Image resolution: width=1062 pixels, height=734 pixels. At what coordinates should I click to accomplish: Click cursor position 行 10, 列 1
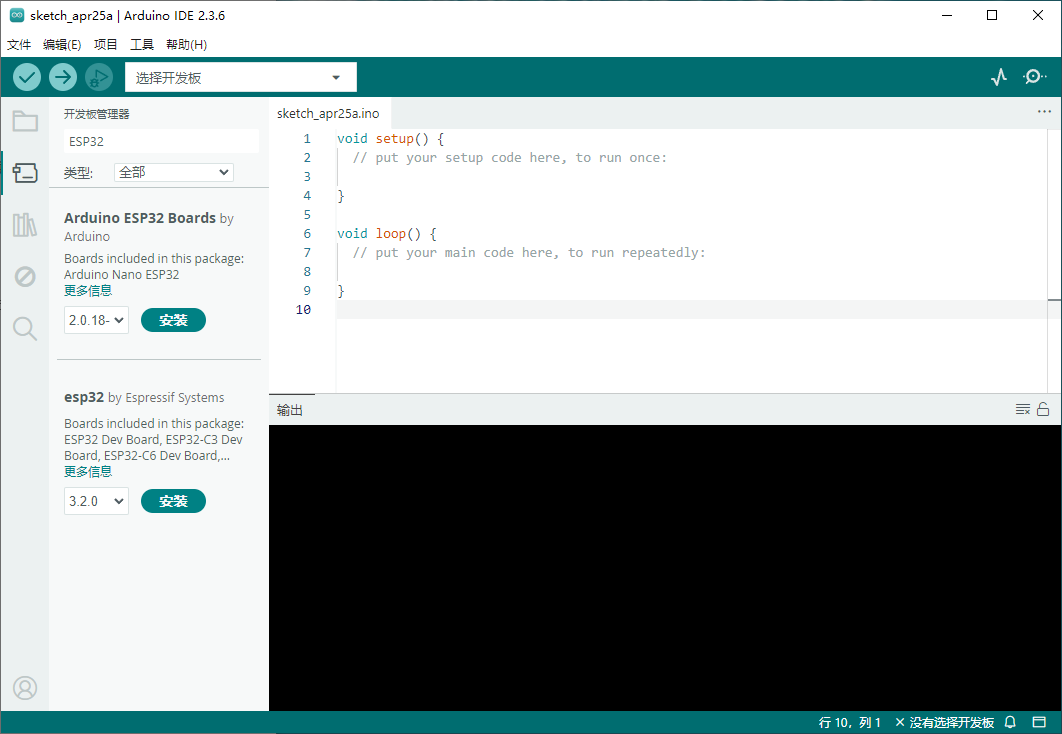click(849, 722)
